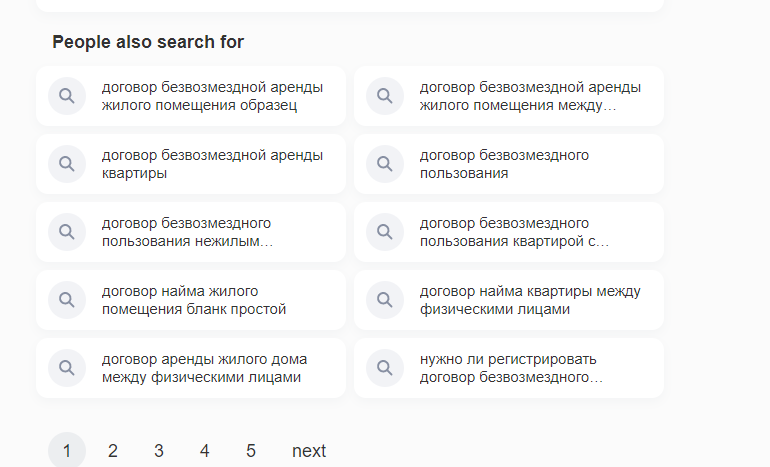Click search icon beside 'нужно ли регистрировать'
This screenshot has width=770, height=467.
point(385,368)
